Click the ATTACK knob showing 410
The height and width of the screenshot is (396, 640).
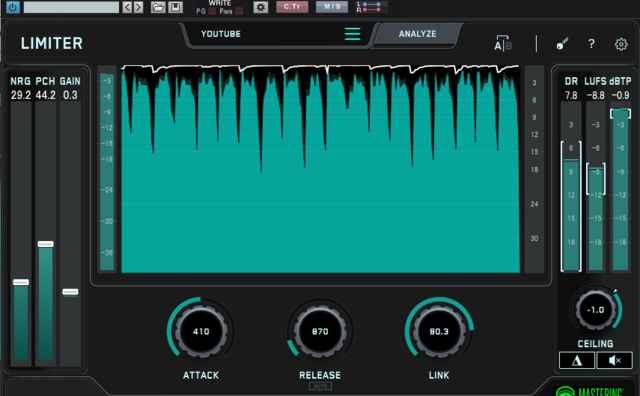[x=201, y=331]
